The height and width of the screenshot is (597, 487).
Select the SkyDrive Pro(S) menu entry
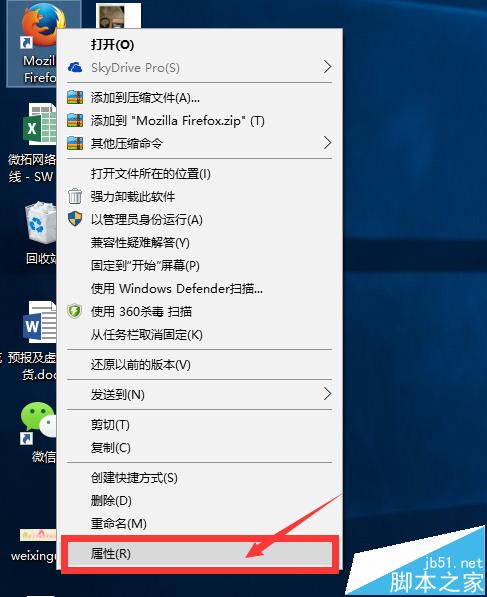pyautogui.click(x=200, y=67)
